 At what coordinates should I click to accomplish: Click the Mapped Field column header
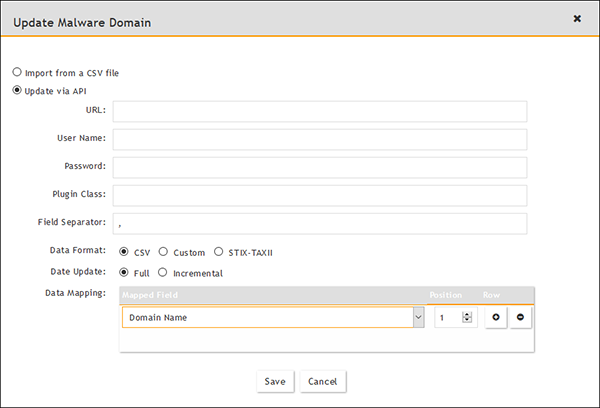pyautogui.click(x=150, y=295)
